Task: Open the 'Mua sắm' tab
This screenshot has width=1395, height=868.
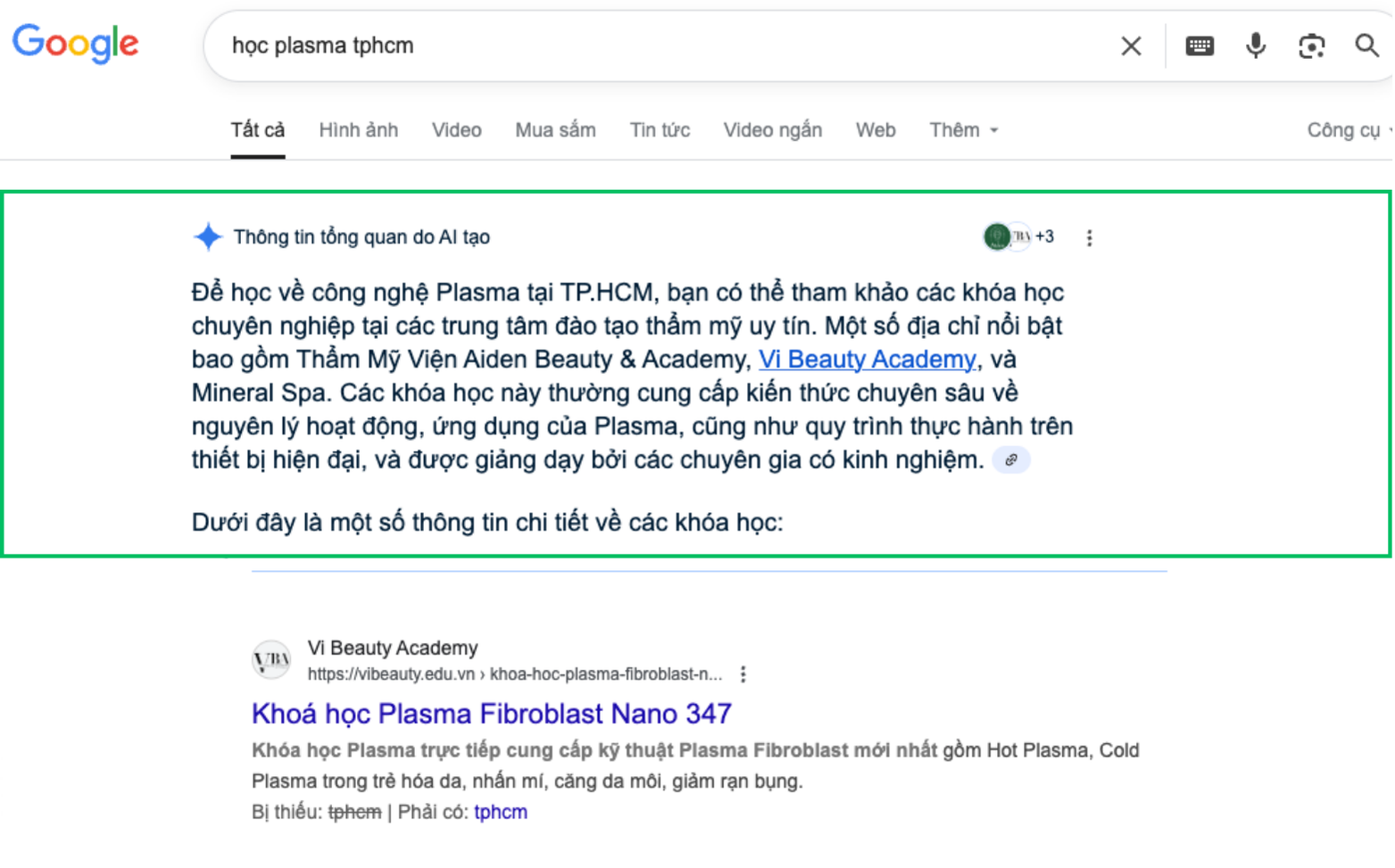Action: click(x=555, y=130)
